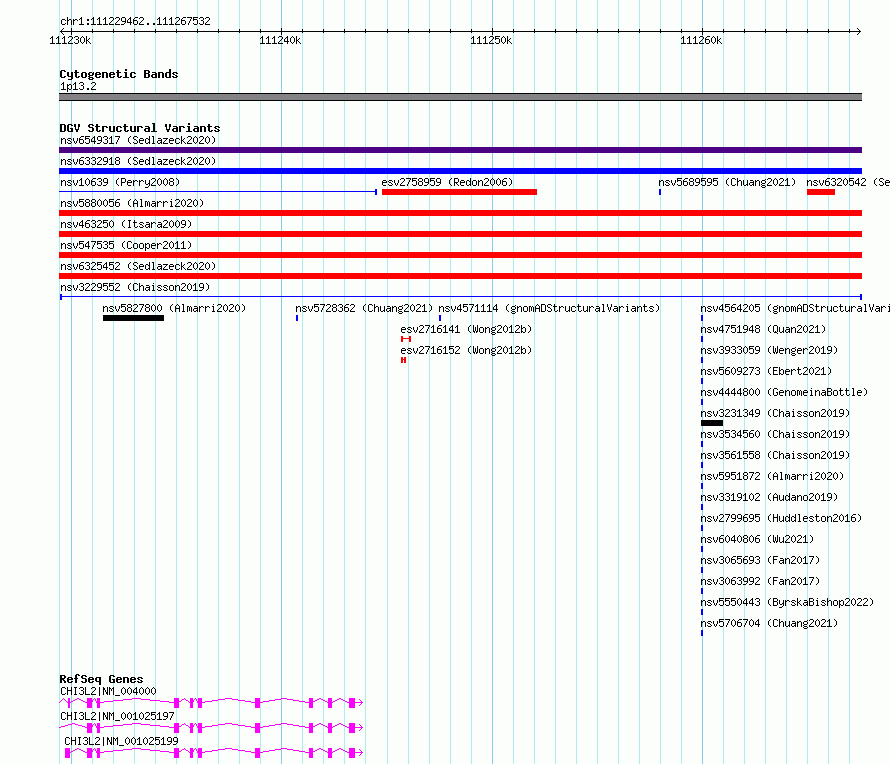Open CHI3L2|NM_004000 gene label
This screenshot has height=764, width=890.
pos(108,691)
